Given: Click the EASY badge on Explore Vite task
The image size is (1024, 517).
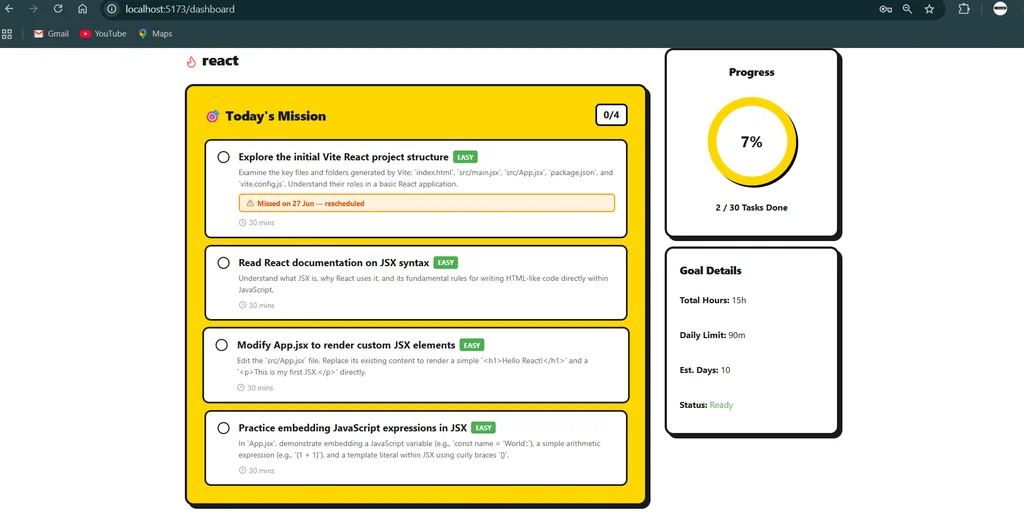Looking at the screenshot, I should click(465, 157).
